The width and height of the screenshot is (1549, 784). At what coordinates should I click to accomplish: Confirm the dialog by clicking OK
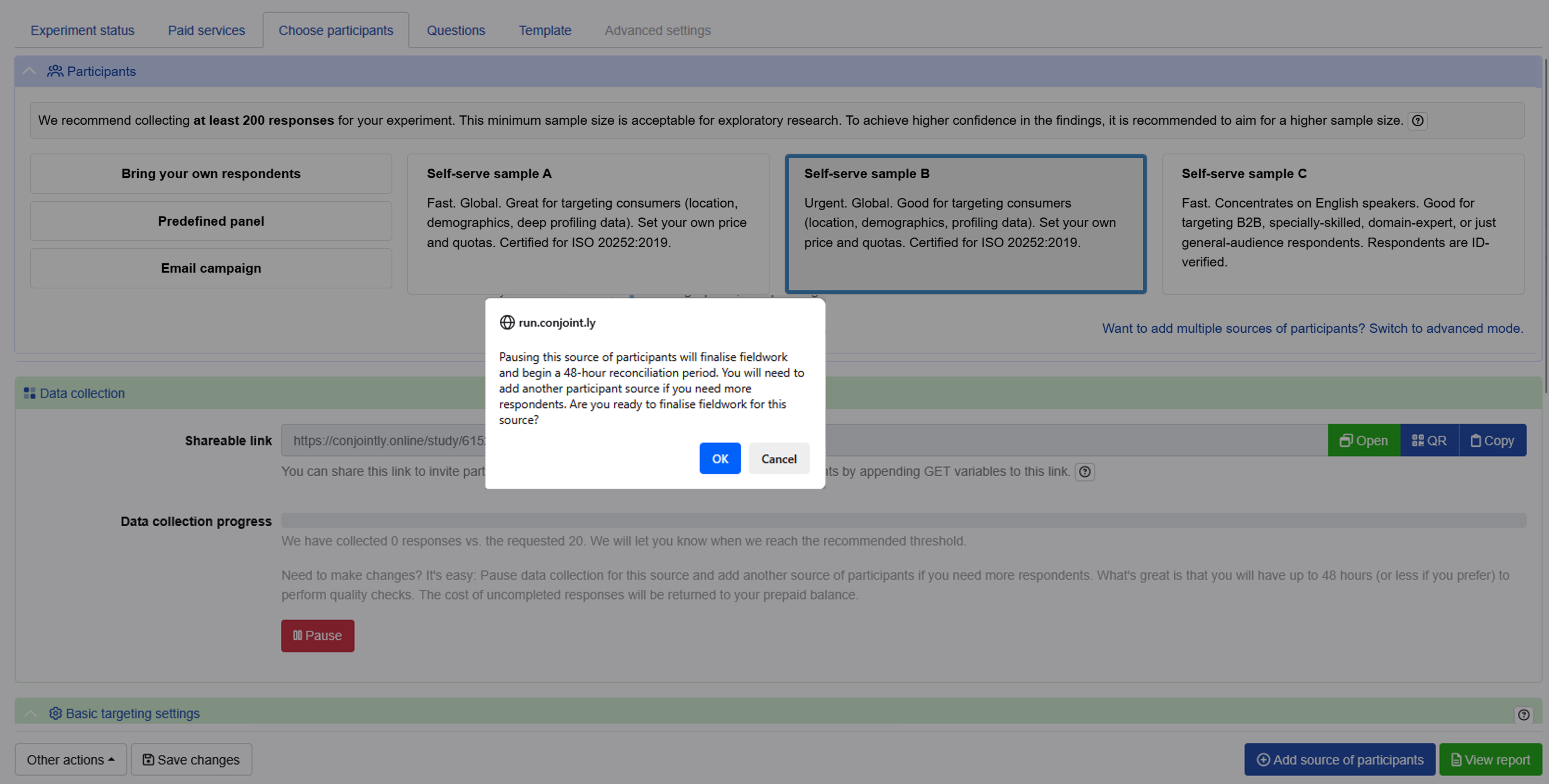pos(720,459)
